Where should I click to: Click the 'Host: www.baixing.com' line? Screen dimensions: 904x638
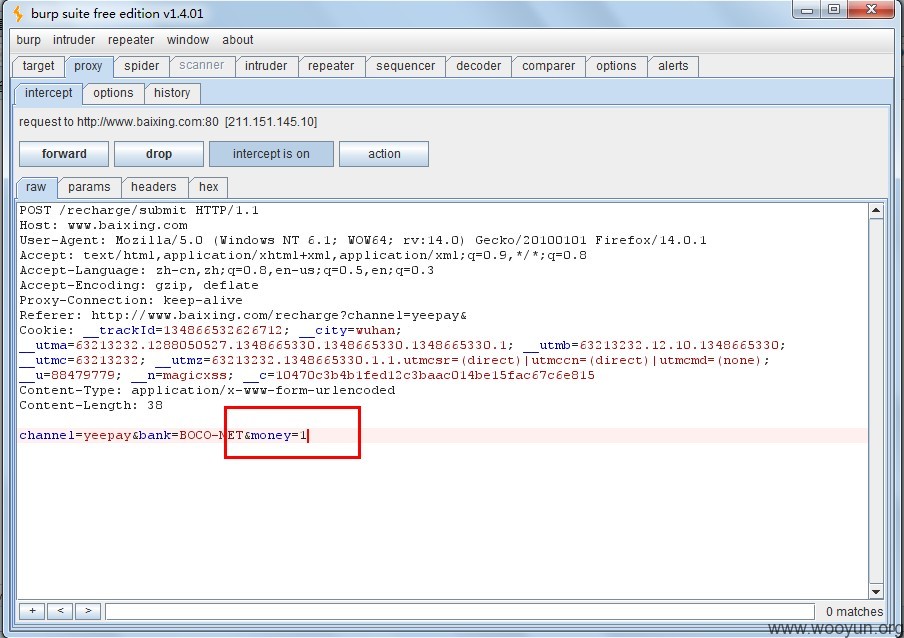103,225
